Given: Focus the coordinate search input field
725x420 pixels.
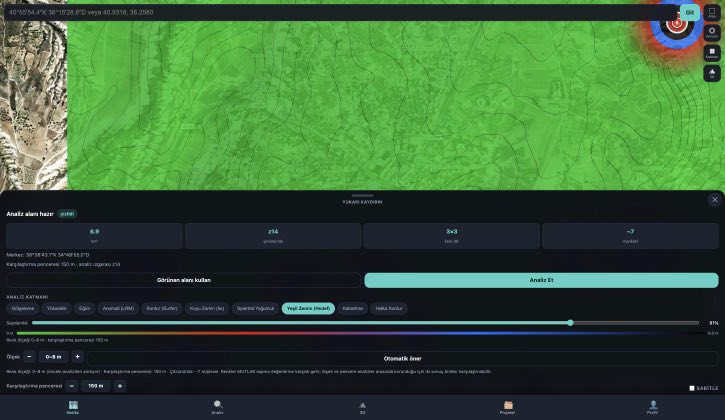Looking at the screenshot, I should click(x=340, y=12).
